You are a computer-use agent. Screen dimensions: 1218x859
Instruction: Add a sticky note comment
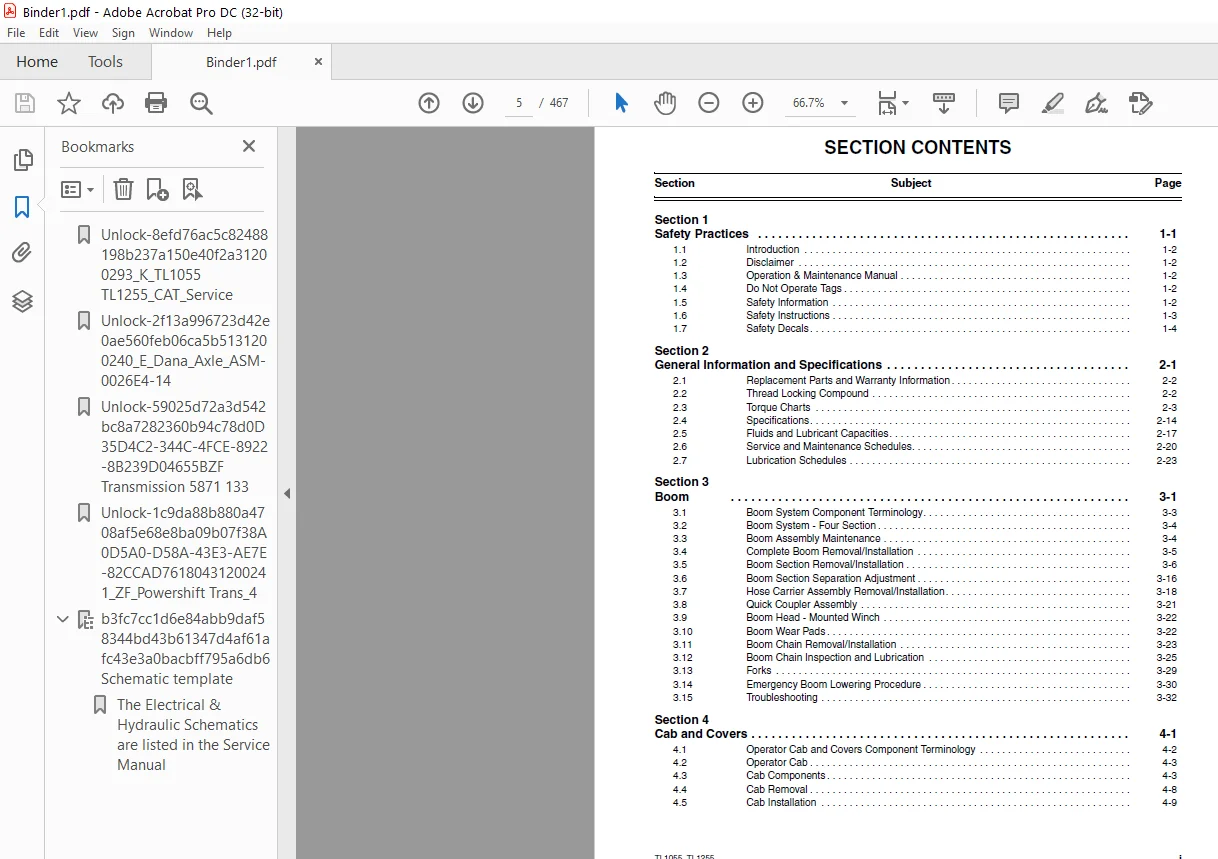1009,103
